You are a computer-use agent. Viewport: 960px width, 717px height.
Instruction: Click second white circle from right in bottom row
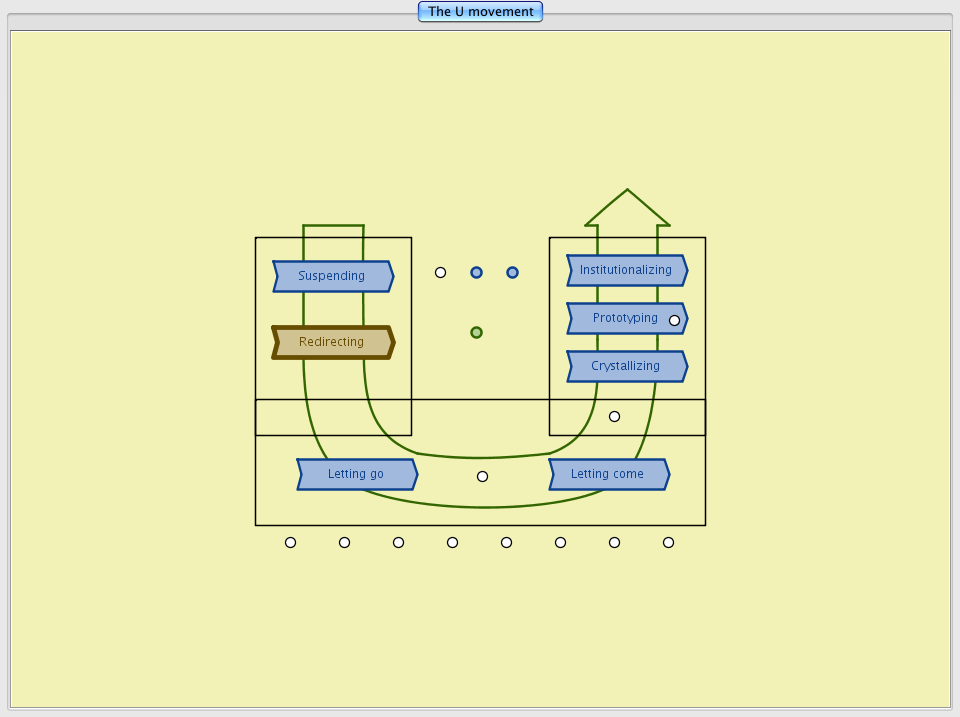614,542
